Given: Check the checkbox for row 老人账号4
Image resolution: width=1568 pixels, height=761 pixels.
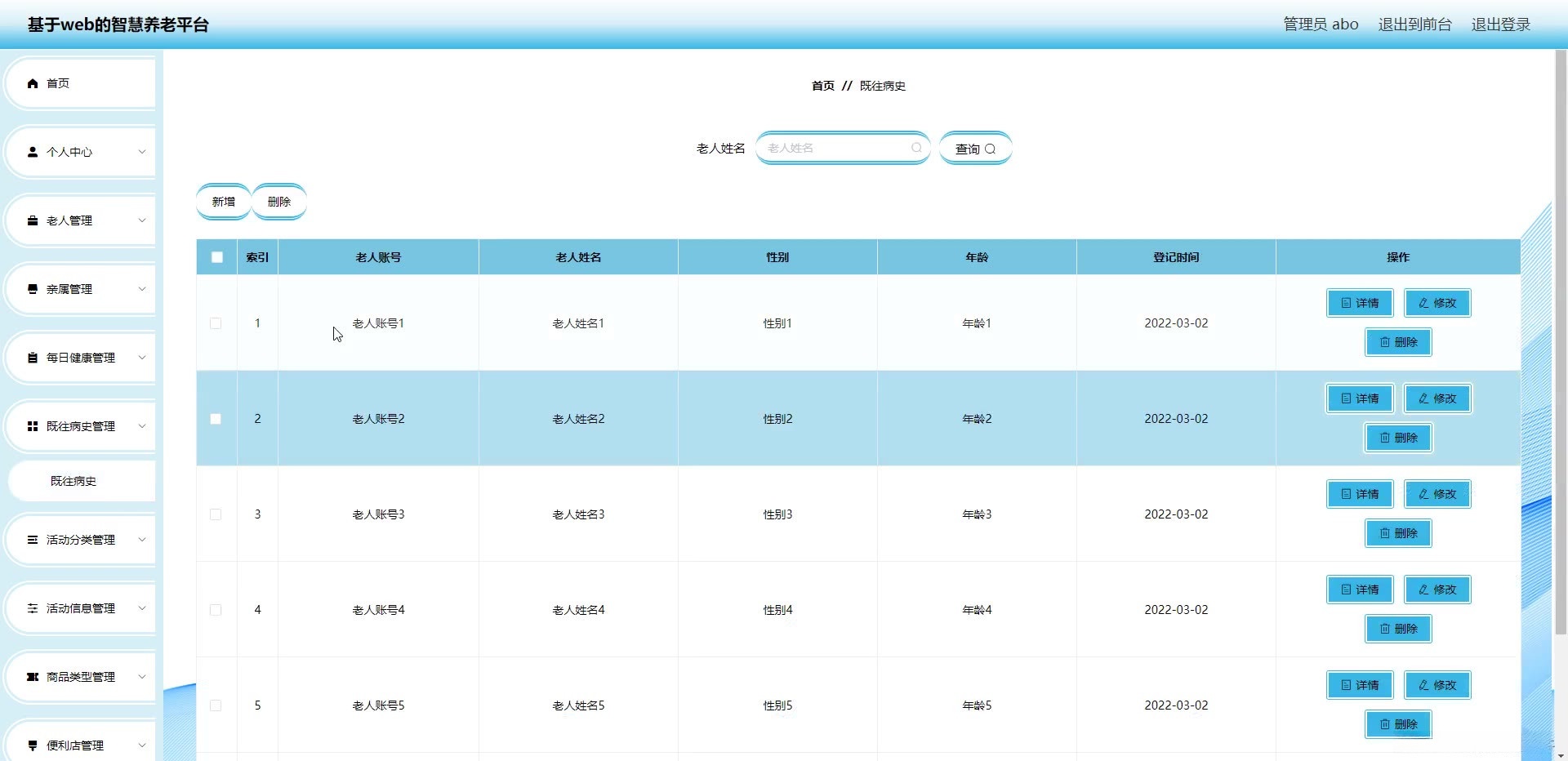Looking at the screenshot, I should (x=216, y=610).
